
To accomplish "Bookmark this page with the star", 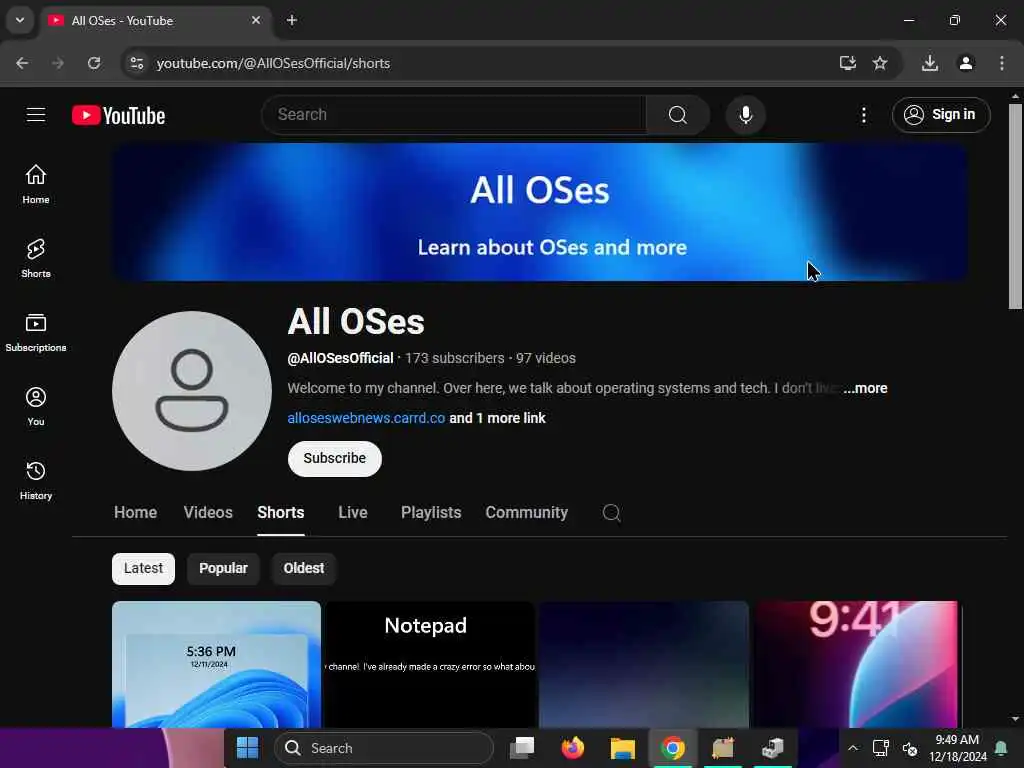I will pos(880,63).
